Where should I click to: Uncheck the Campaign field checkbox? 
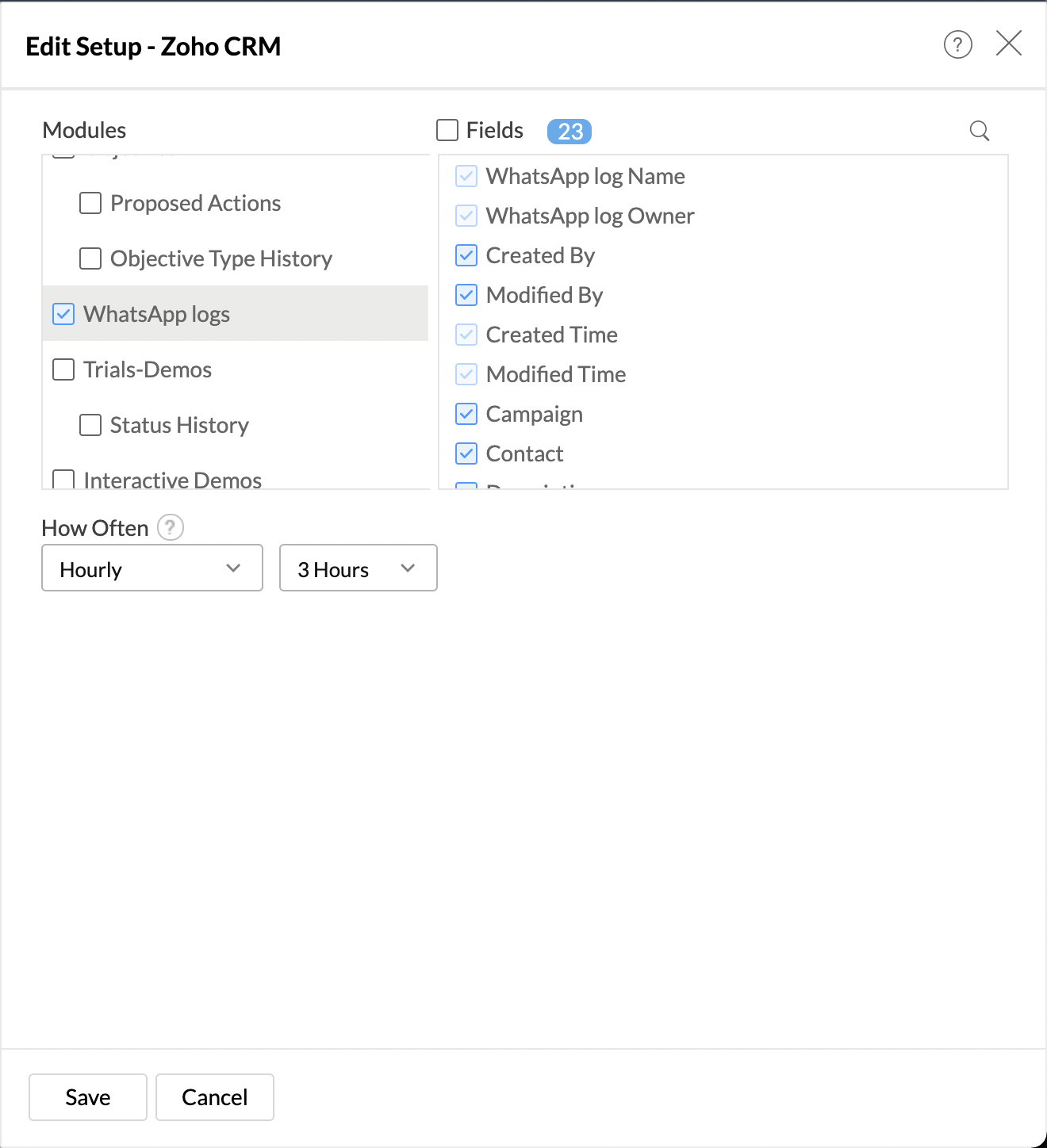(x=466, y=414)
